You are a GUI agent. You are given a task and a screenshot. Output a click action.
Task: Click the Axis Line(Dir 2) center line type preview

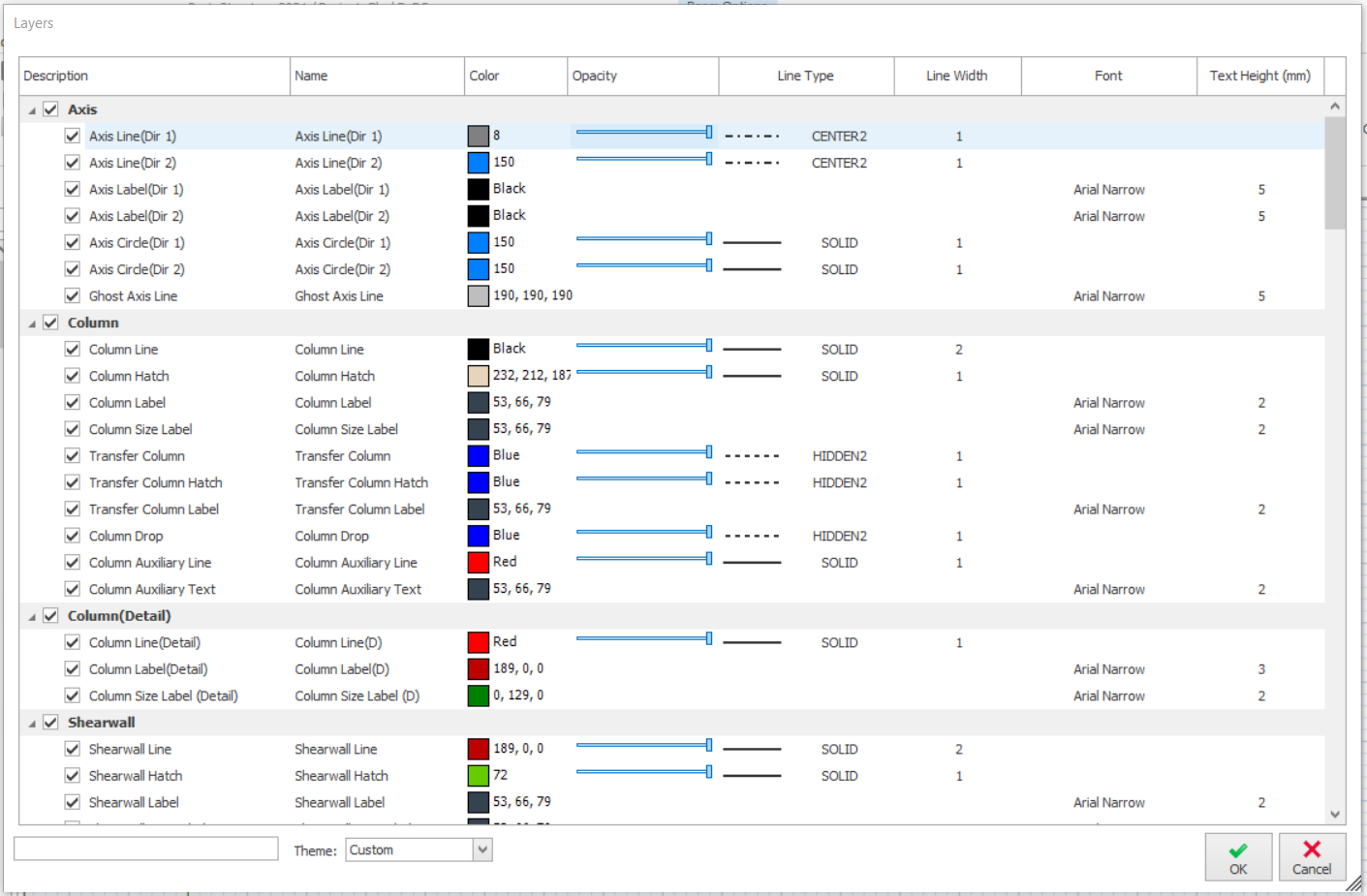752,163
